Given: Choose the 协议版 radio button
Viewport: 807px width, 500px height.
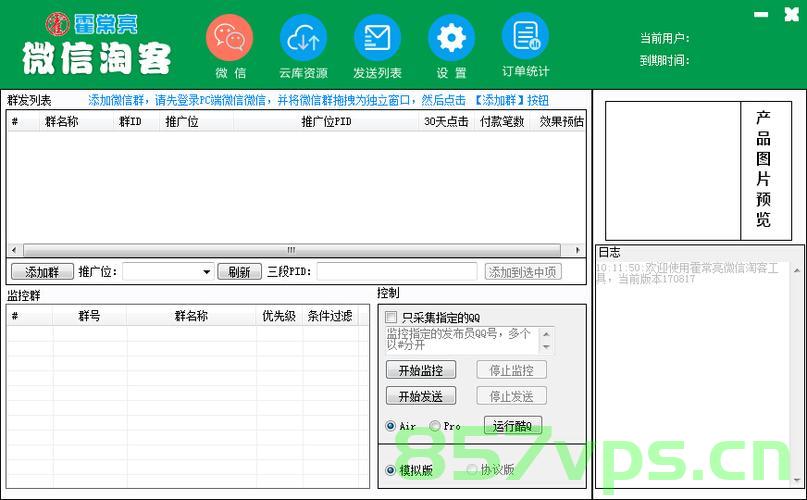Looking at the screenshot, I should coord(471,470).
